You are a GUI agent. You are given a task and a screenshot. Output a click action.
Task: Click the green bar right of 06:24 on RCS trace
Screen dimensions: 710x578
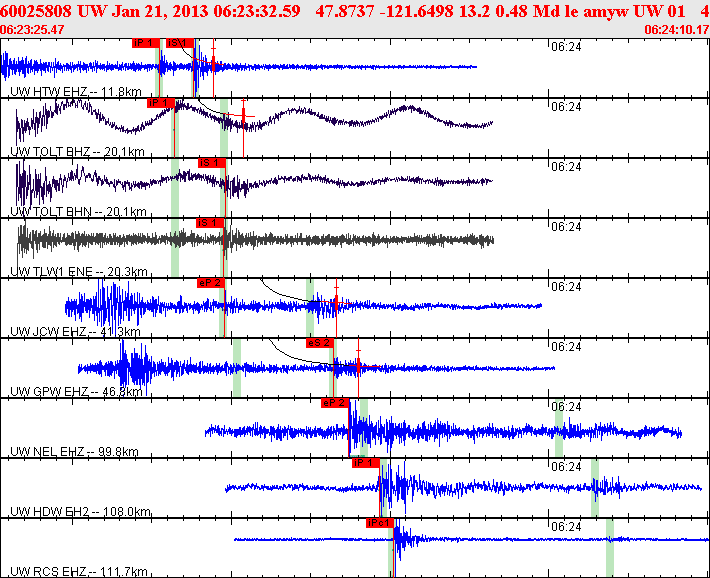[x=610, y=548]
